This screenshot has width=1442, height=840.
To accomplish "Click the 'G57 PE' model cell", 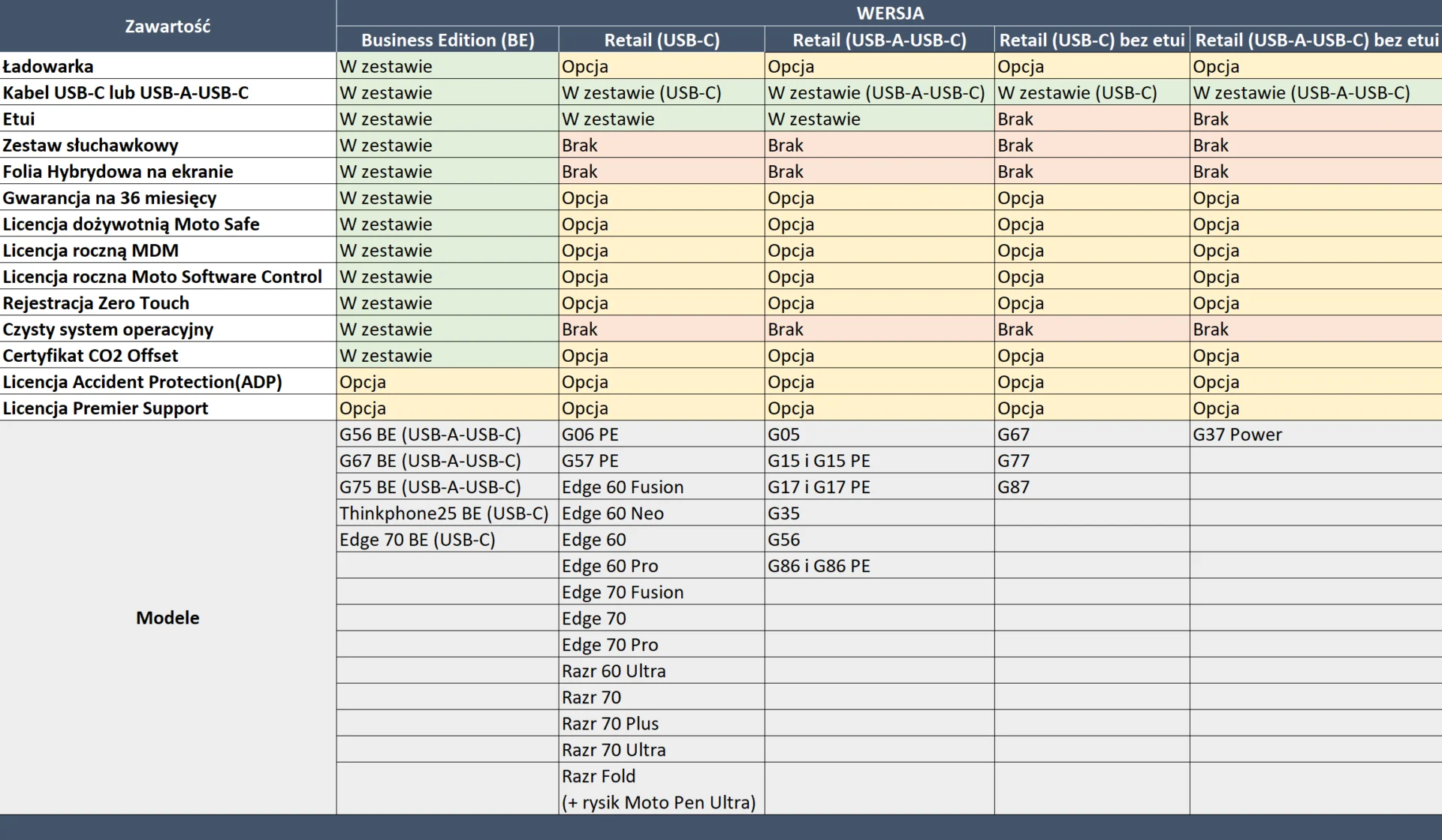I will pos(662,460).
